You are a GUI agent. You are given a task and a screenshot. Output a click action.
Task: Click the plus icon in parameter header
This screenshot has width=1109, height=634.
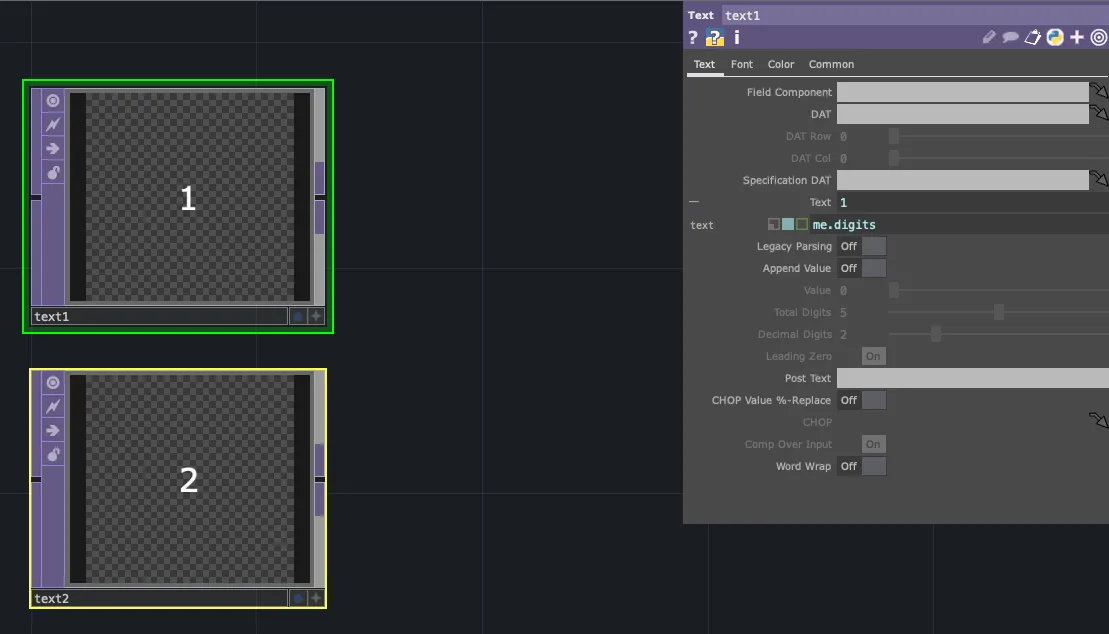[1077, 38]
